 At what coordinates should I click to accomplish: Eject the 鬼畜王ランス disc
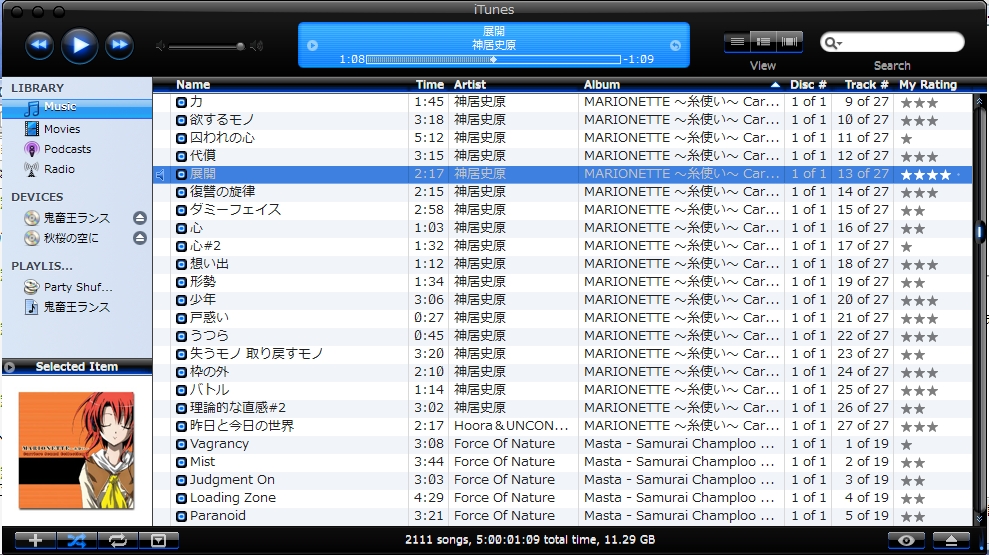point(140,218)
